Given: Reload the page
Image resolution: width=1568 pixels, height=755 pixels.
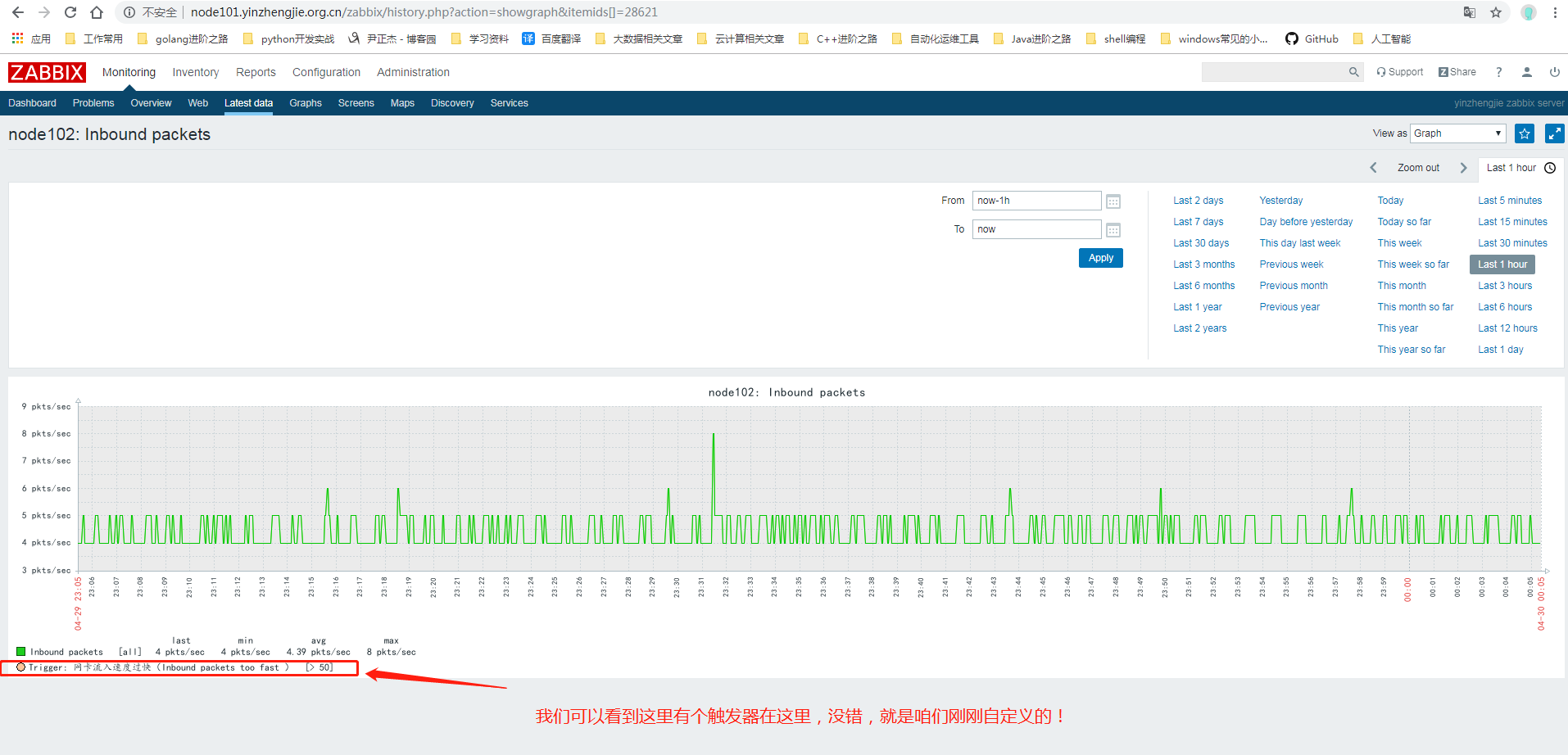Looking at the screenshot, I should click(70, 12).
